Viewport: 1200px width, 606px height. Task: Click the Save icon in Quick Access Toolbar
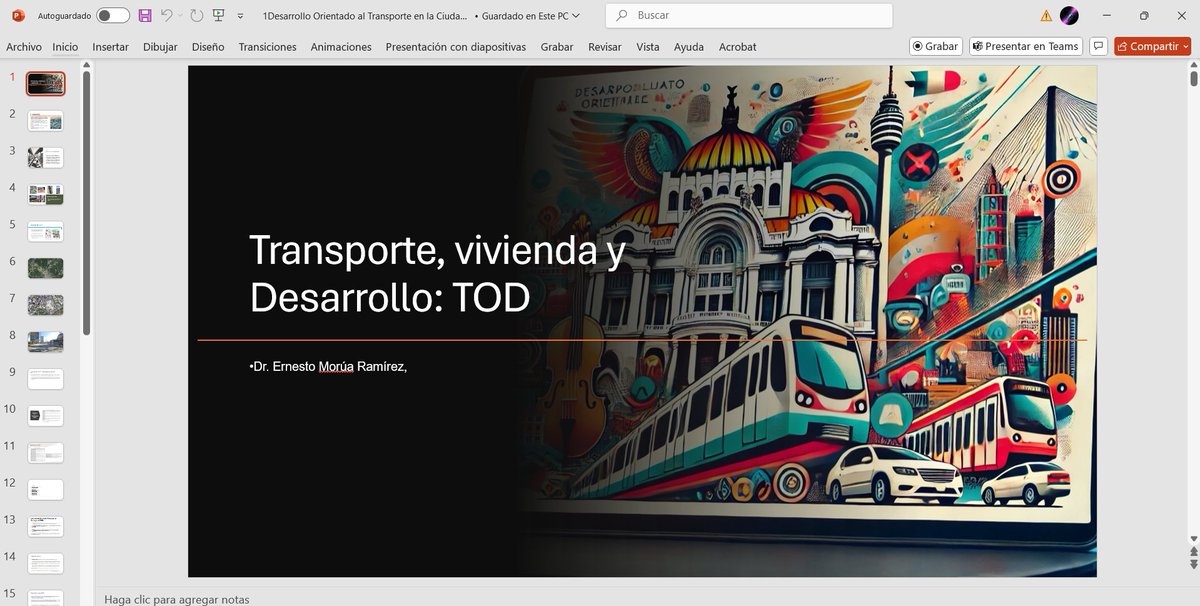pos(143,15)
